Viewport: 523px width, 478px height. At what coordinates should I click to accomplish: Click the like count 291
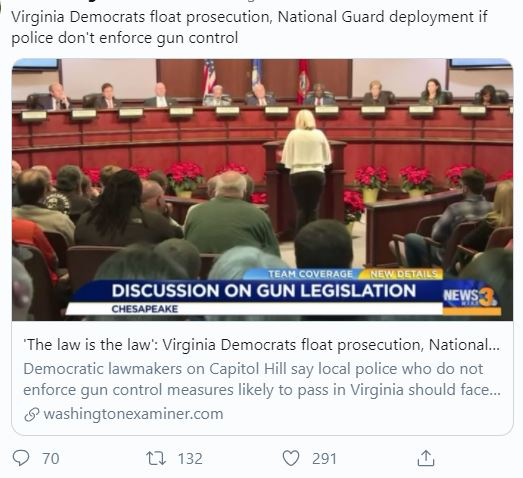[324, 458]
